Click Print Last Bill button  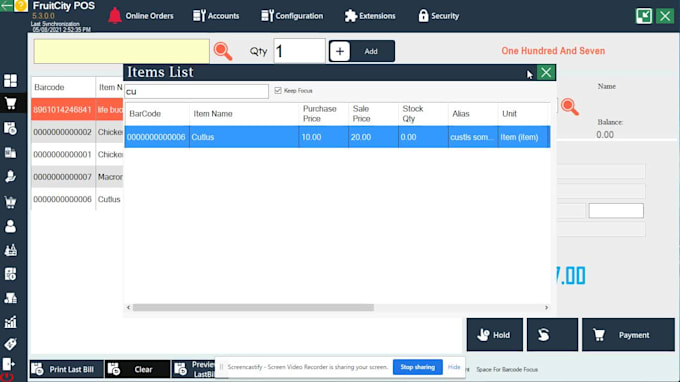(67, 369)
